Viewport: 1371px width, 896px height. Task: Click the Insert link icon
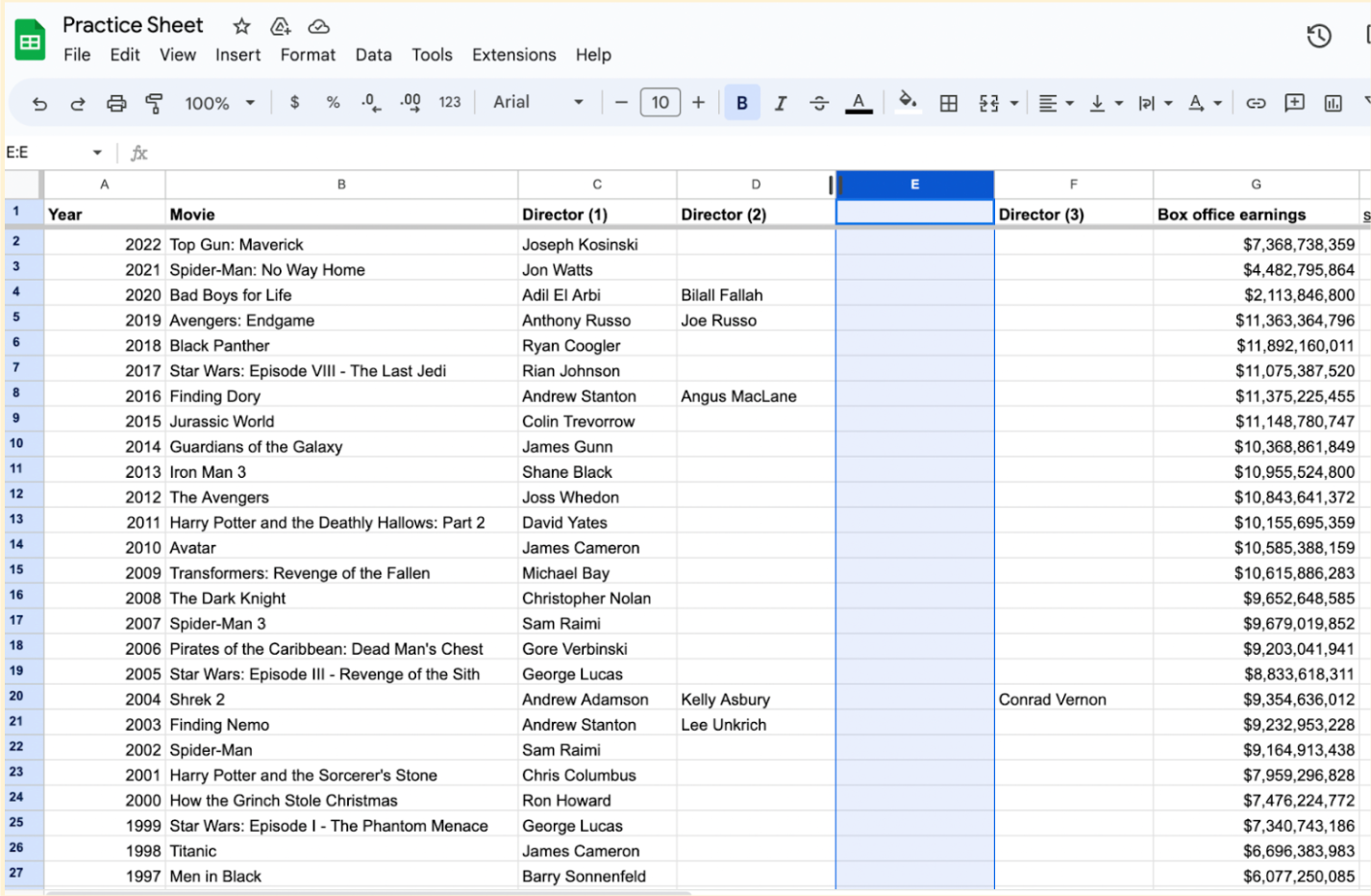[x=1256, y=103]
